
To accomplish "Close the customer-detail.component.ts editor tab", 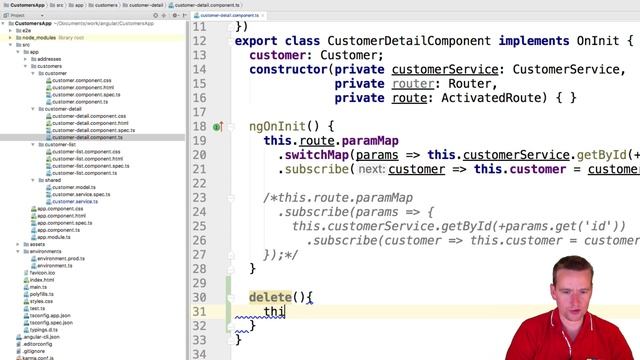I will pyautogui.click(x=263, y=16).
